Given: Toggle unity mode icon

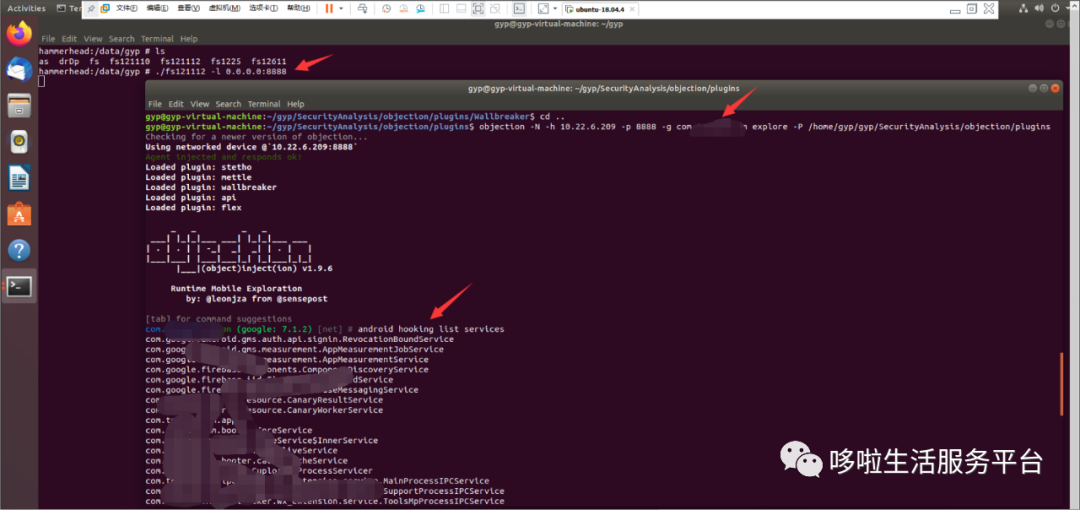Looking at the screenshot, I should tap(495, 9).
